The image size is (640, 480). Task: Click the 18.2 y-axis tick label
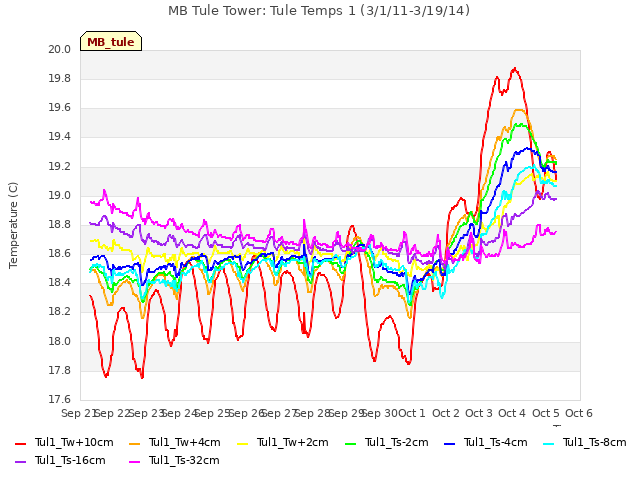[x=60, y=312]
